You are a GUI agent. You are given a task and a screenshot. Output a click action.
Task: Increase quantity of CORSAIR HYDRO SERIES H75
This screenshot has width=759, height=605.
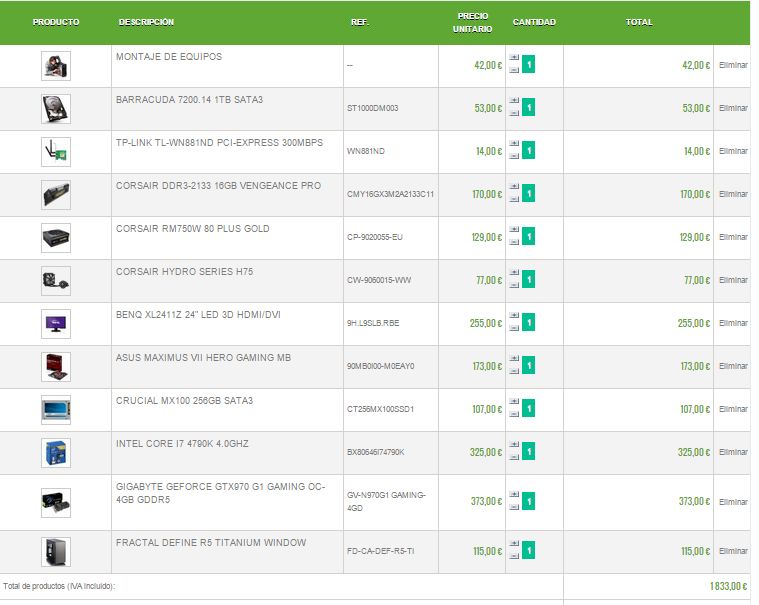(514, 272)
